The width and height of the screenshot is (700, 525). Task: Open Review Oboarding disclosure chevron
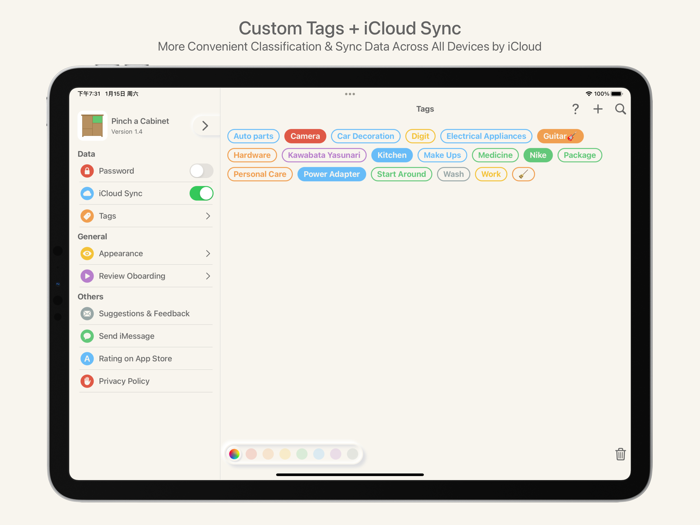[208, 276]
